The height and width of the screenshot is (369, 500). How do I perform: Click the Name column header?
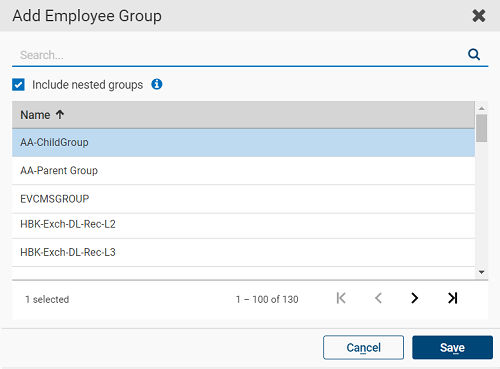point(243,115)
